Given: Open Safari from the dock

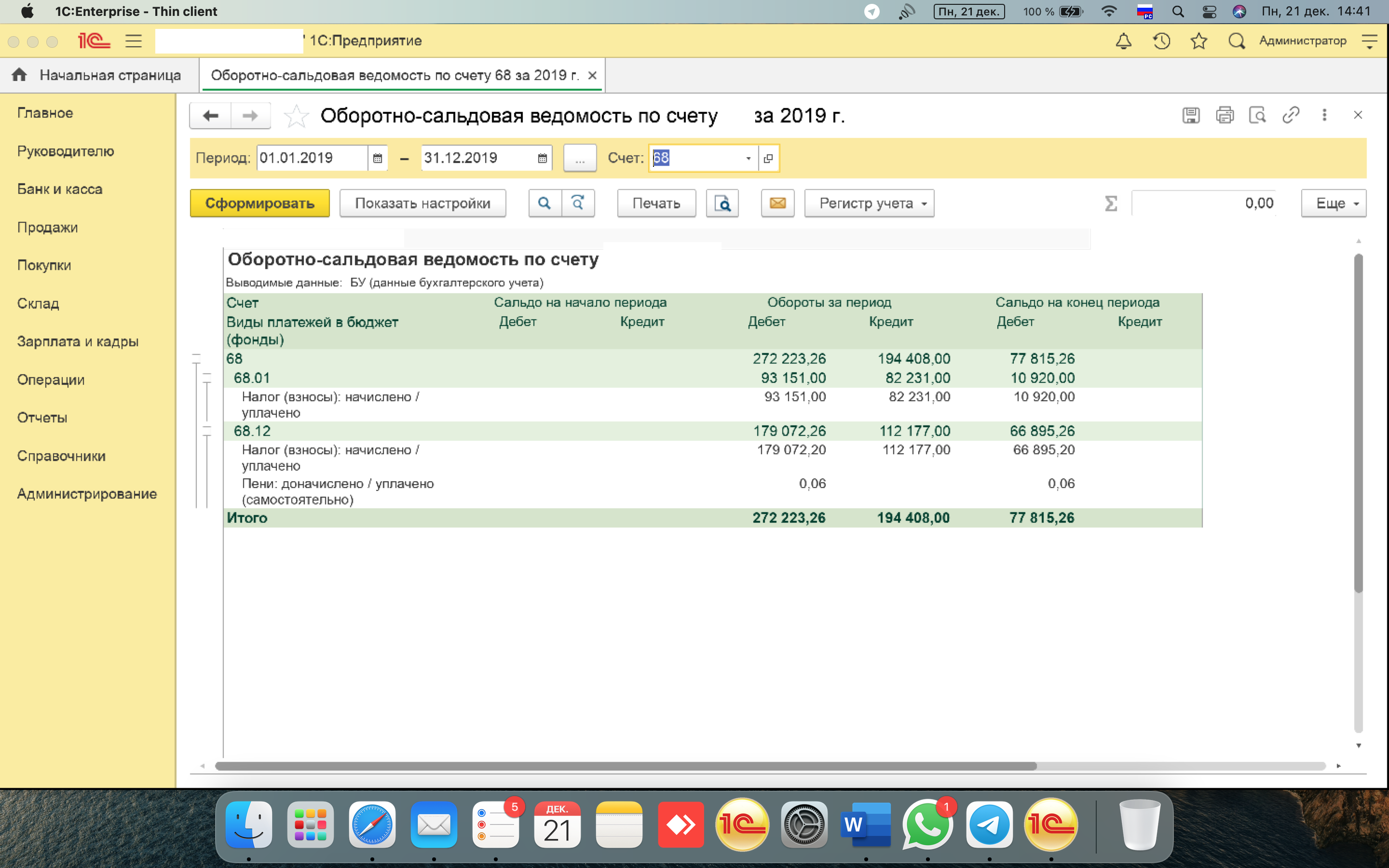Looking at the screenshot, I should point(372,825).
